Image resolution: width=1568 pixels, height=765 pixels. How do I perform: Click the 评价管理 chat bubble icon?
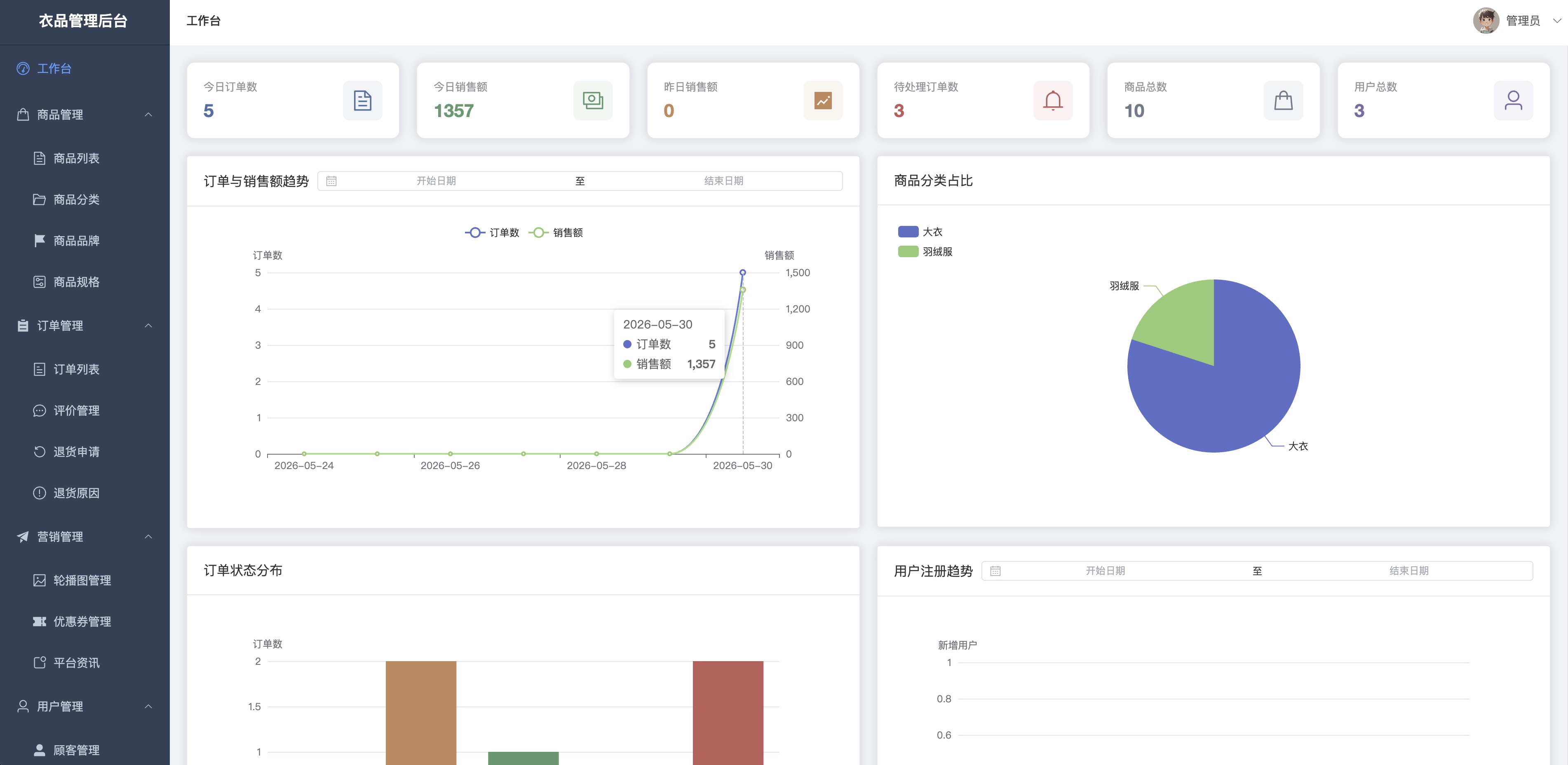40,411
